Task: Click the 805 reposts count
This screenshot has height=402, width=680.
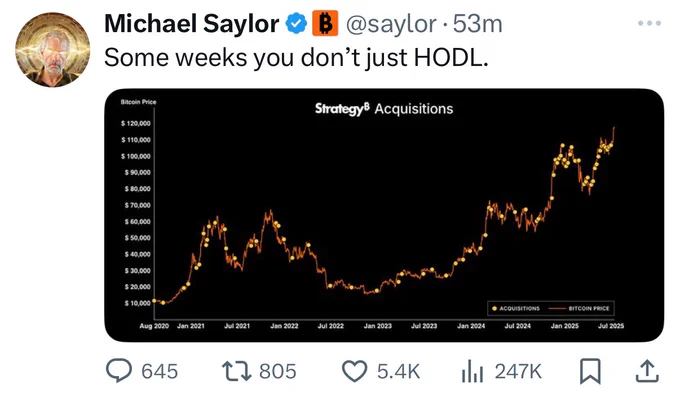Action: coord(278,372)
